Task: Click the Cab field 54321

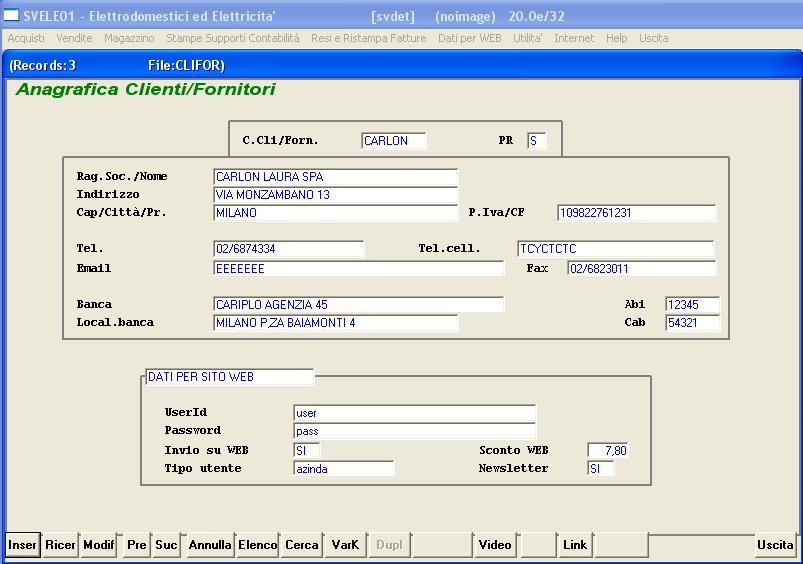Action: pos(693,323)
